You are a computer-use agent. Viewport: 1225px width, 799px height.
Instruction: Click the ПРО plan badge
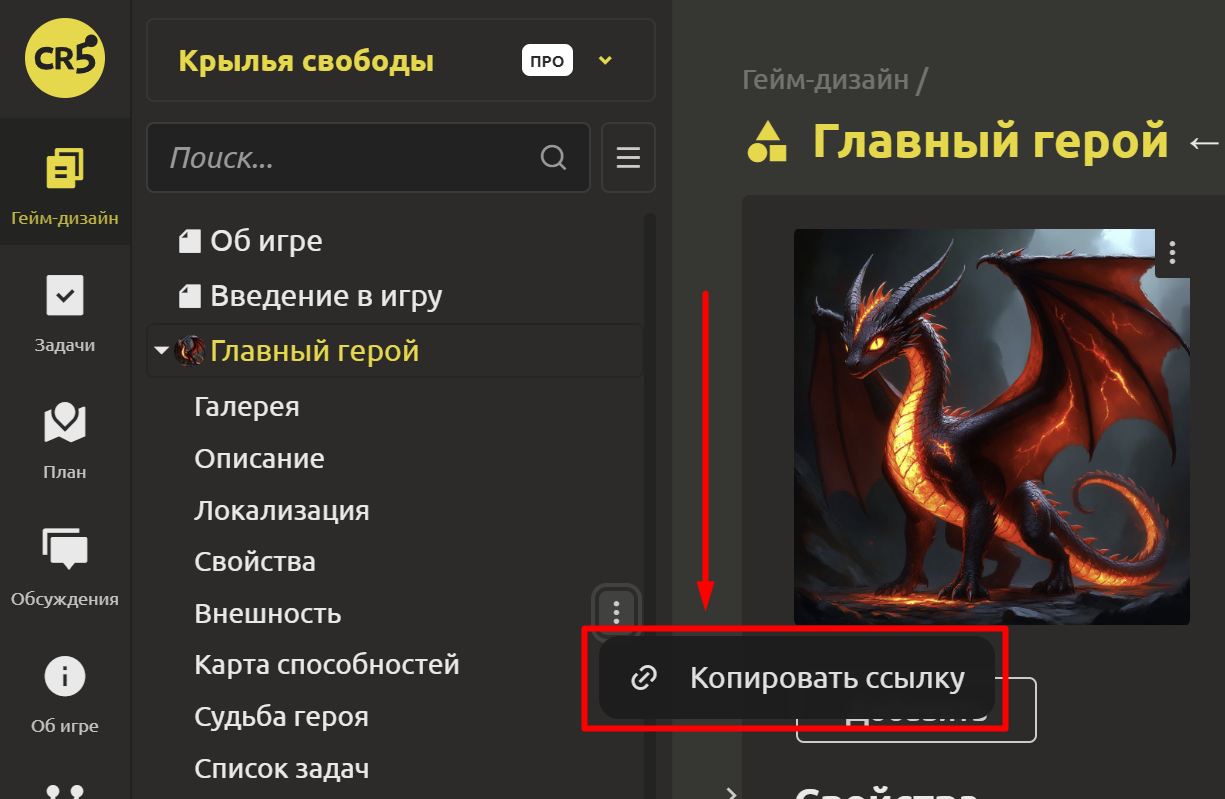547,61
